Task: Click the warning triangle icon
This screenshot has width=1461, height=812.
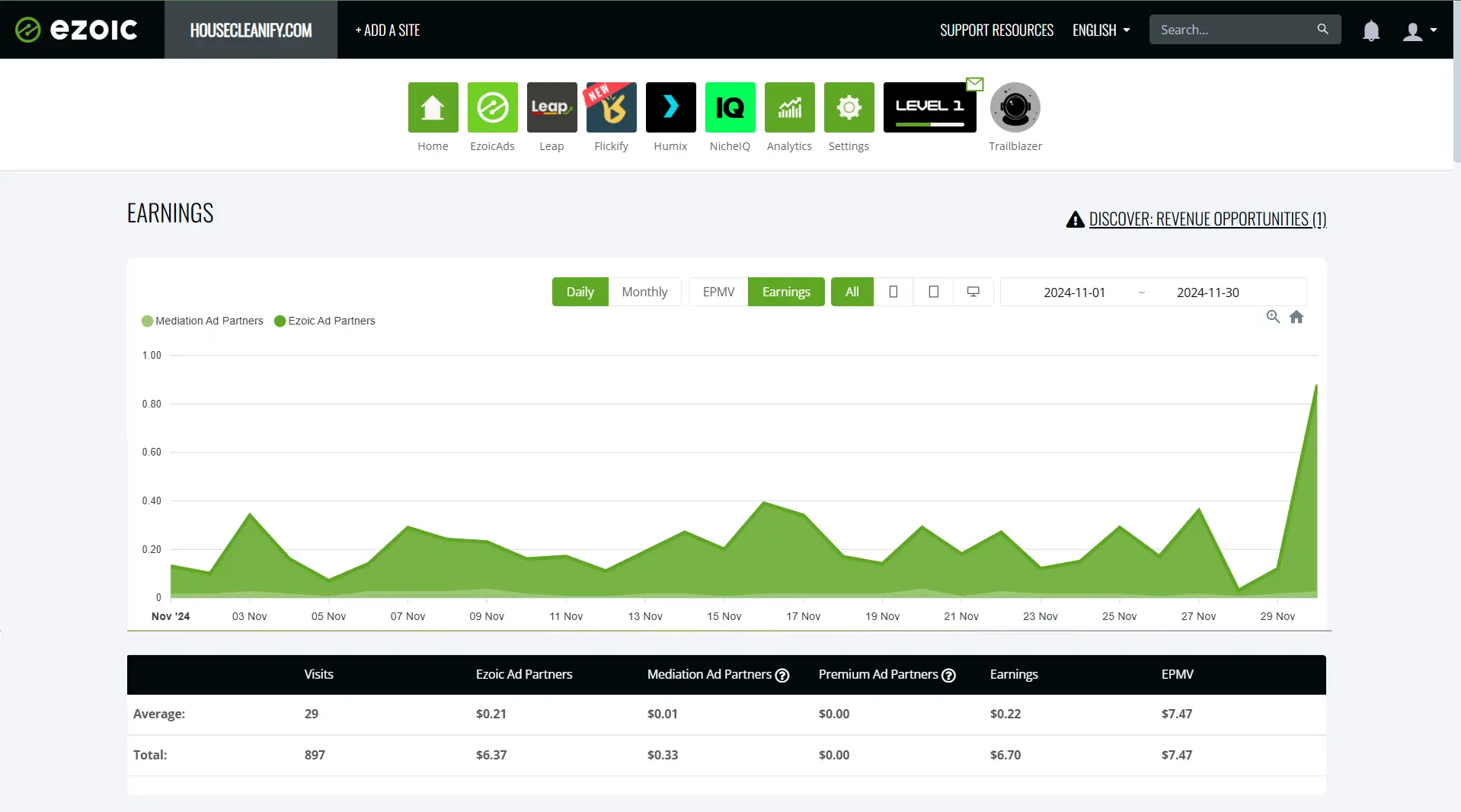Action: (x=1075, y=219)
